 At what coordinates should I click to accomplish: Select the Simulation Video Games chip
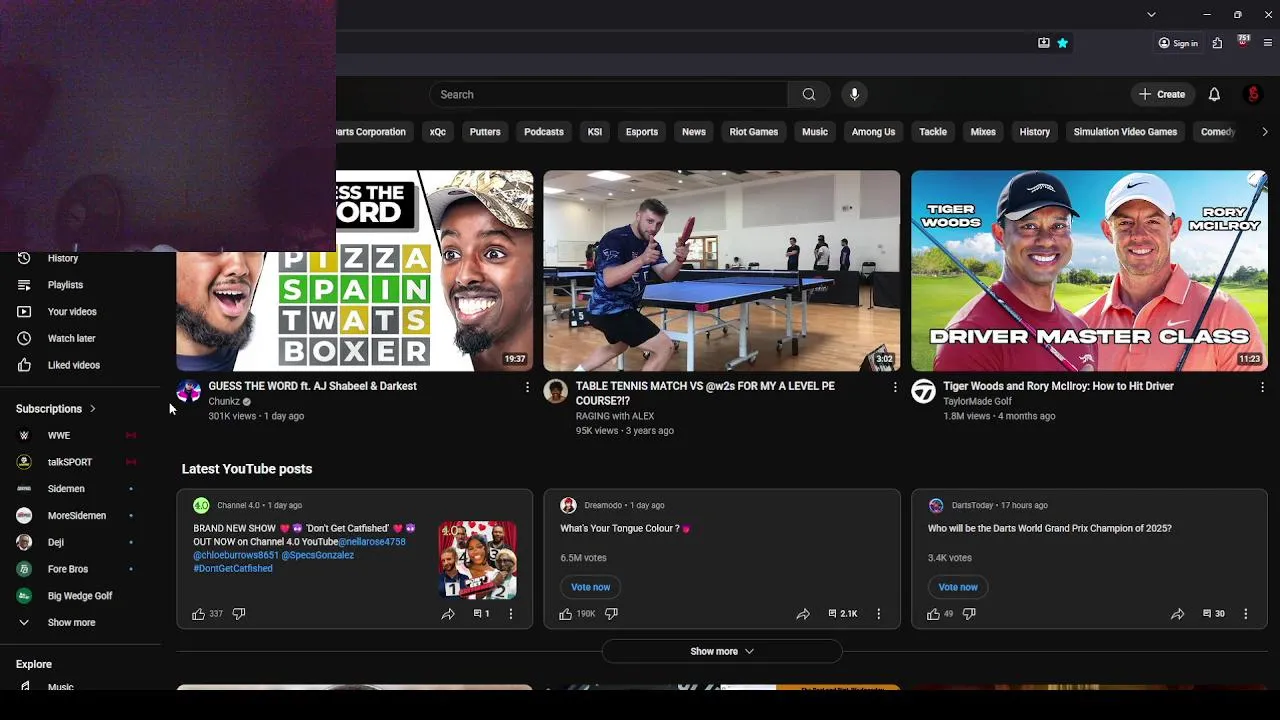pyautogui.click(x=1125, y=132)
